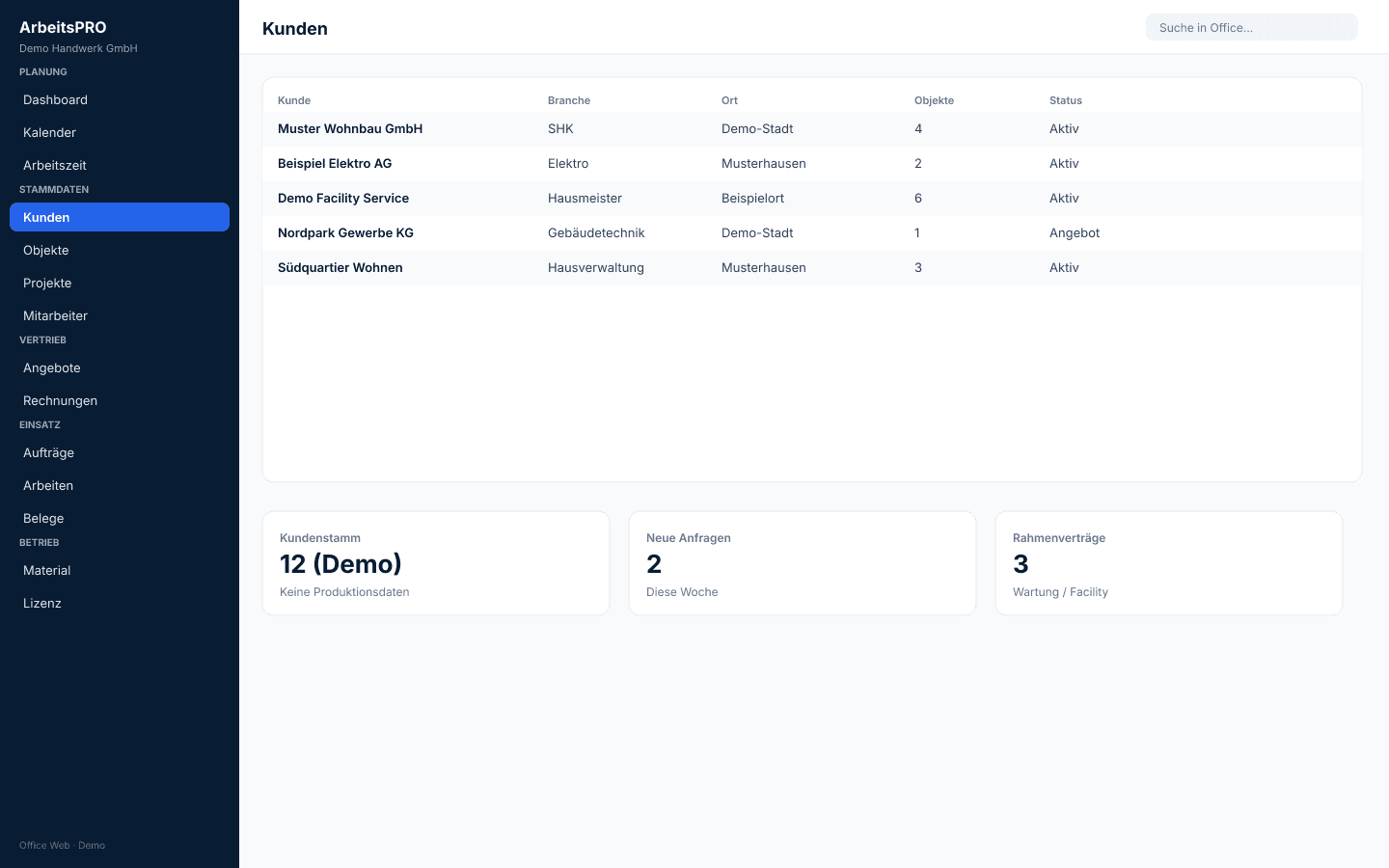The width and height of the screenshot is (1389, 868).
Task: Focus the 'Suche in Office...' search field
Action: pyautogui.click(x=1252, y=27)
